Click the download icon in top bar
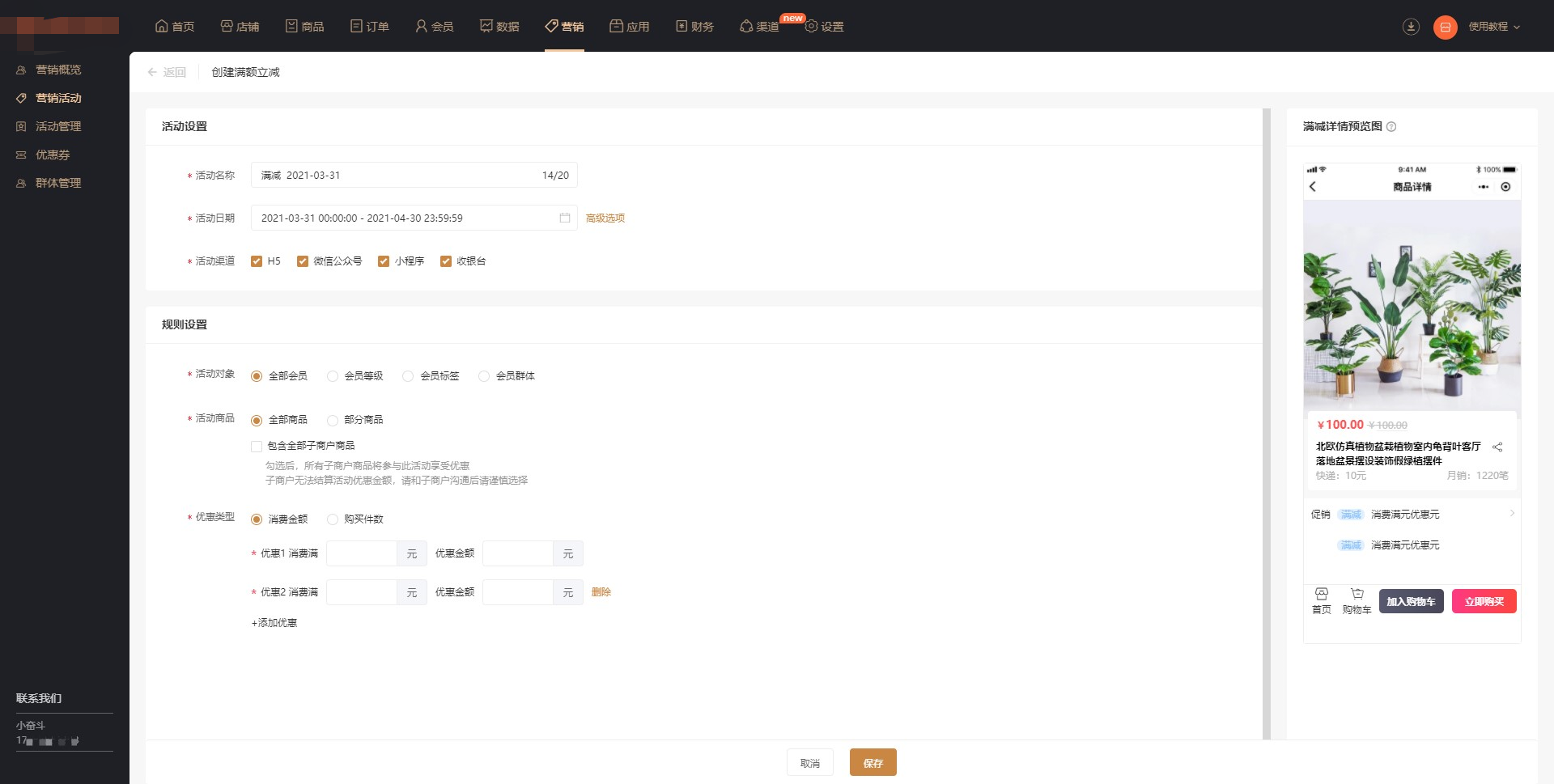Image resolution: width=1554 pixels, height=784 pixels. coord(1411,27)
